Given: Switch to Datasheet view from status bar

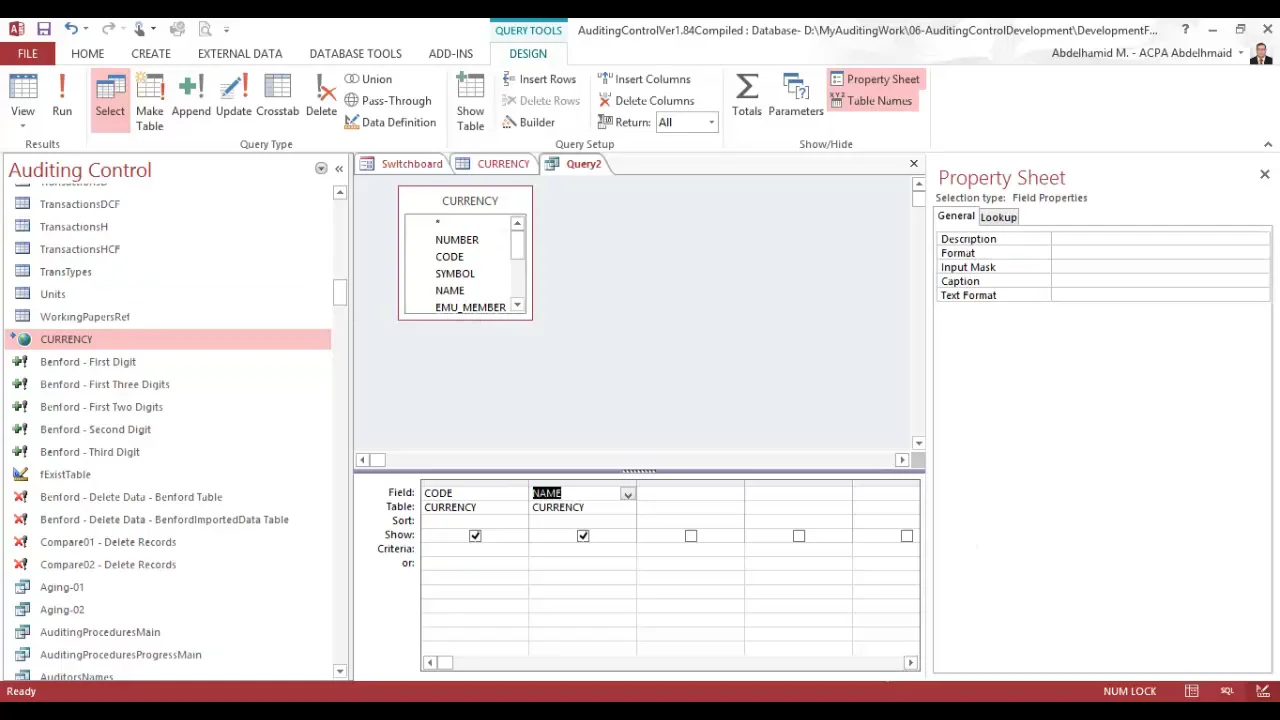Looking at the screenshot, I should [x=1192, y=691].
